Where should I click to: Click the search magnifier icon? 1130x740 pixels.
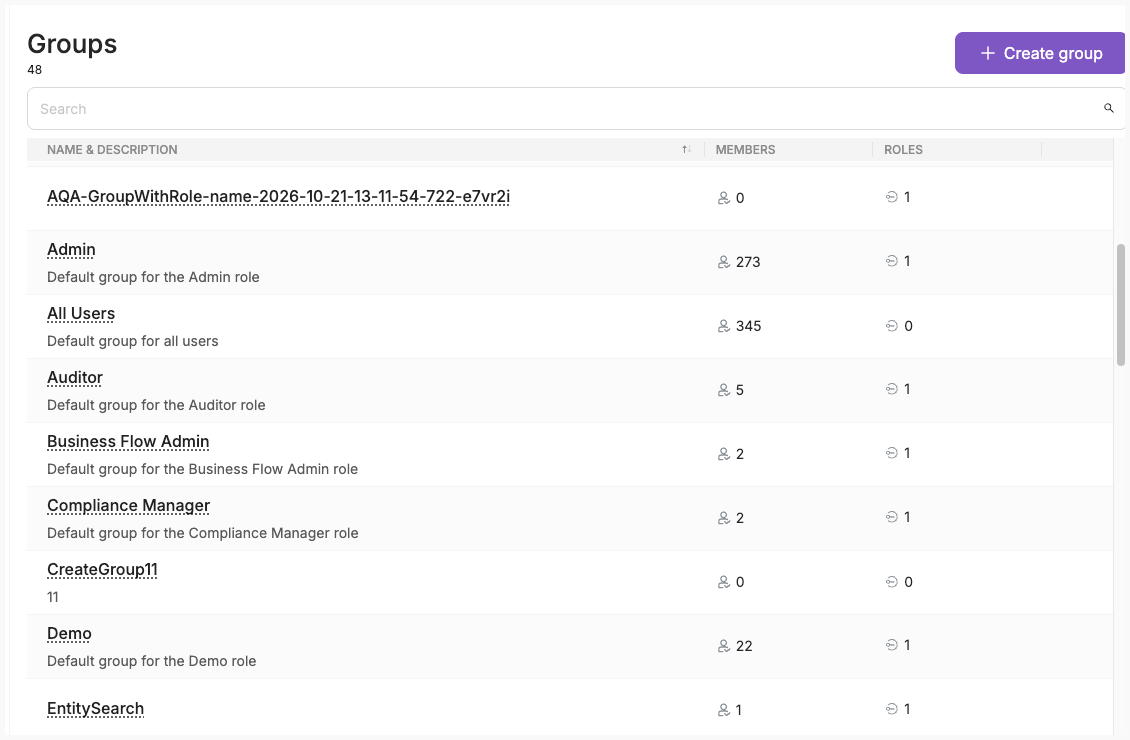(1108, 108)
